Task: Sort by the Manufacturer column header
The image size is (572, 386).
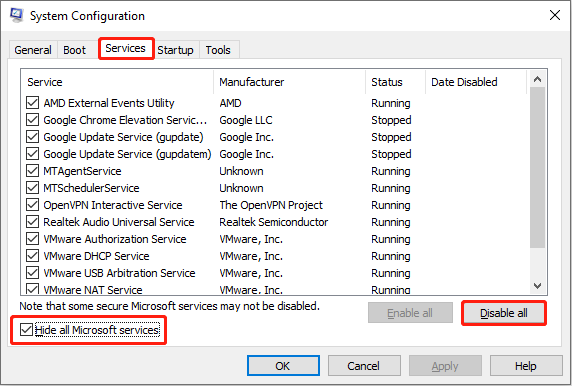Action: coord(289,82)
